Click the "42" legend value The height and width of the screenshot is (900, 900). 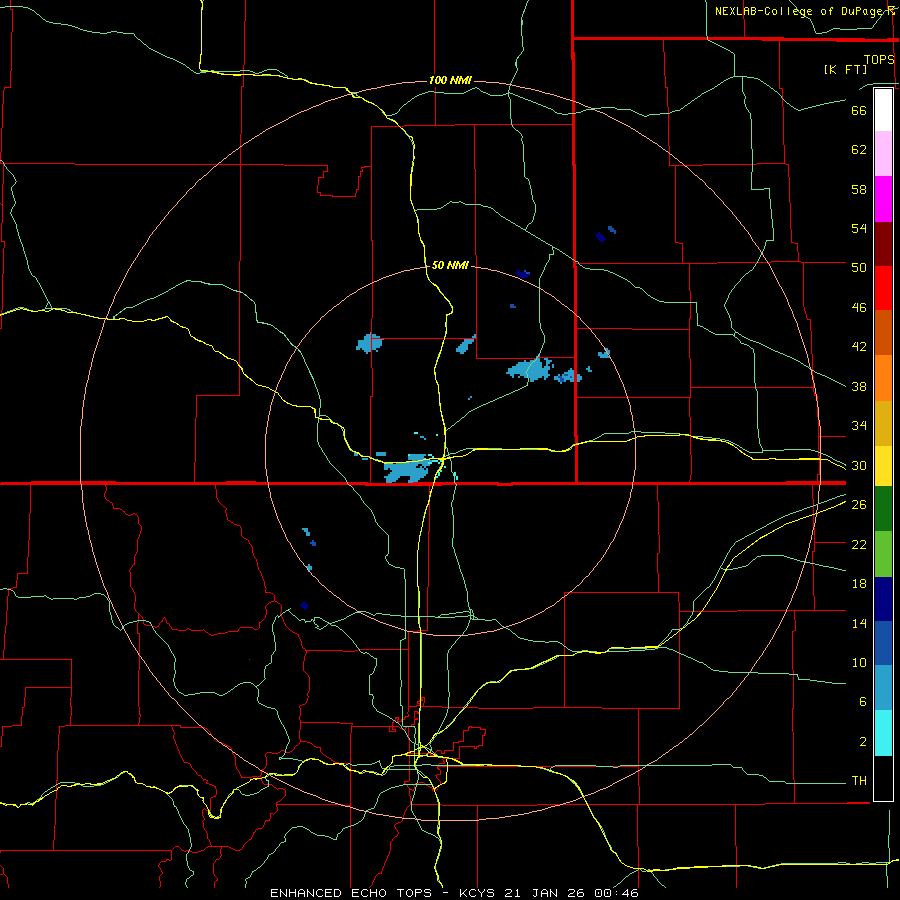(859, 347)
